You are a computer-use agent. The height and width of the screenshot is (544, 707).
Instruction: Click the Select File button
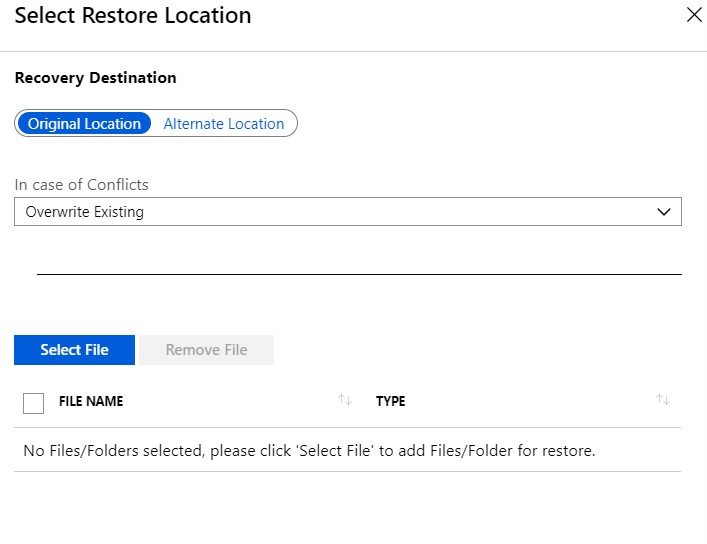(74, 350)
